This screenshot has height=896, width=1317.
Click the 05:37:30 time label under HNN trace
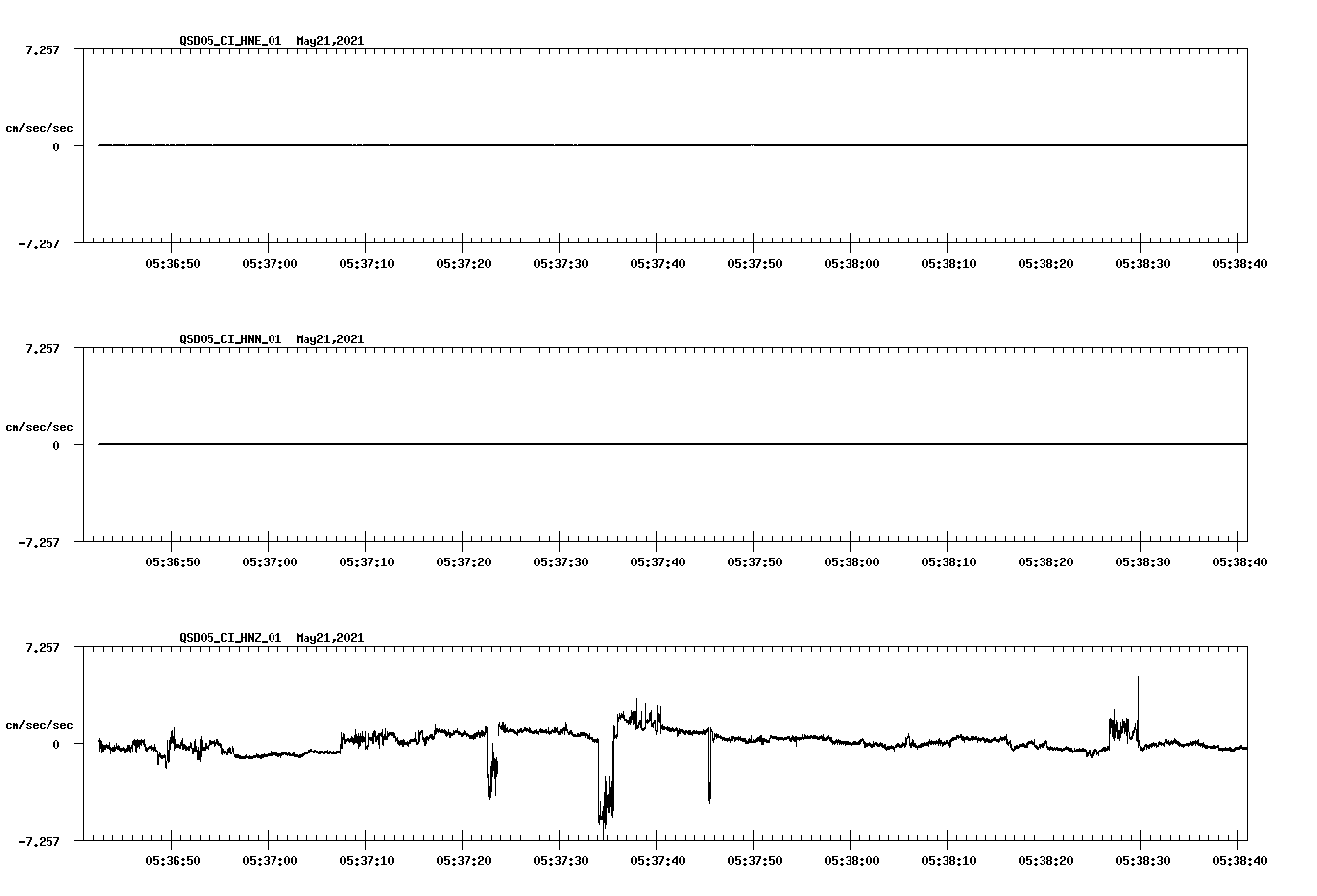[x=560, y=560]
